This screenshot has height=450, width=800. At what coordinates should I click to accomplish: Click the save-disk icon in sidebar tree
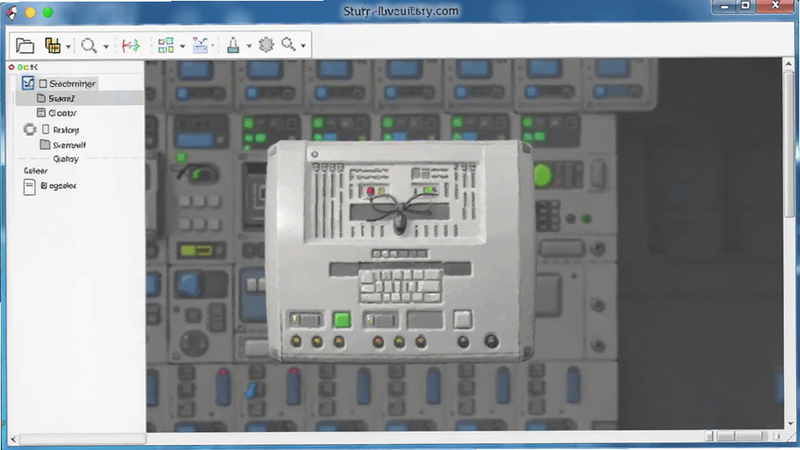[x=41, y=113]
